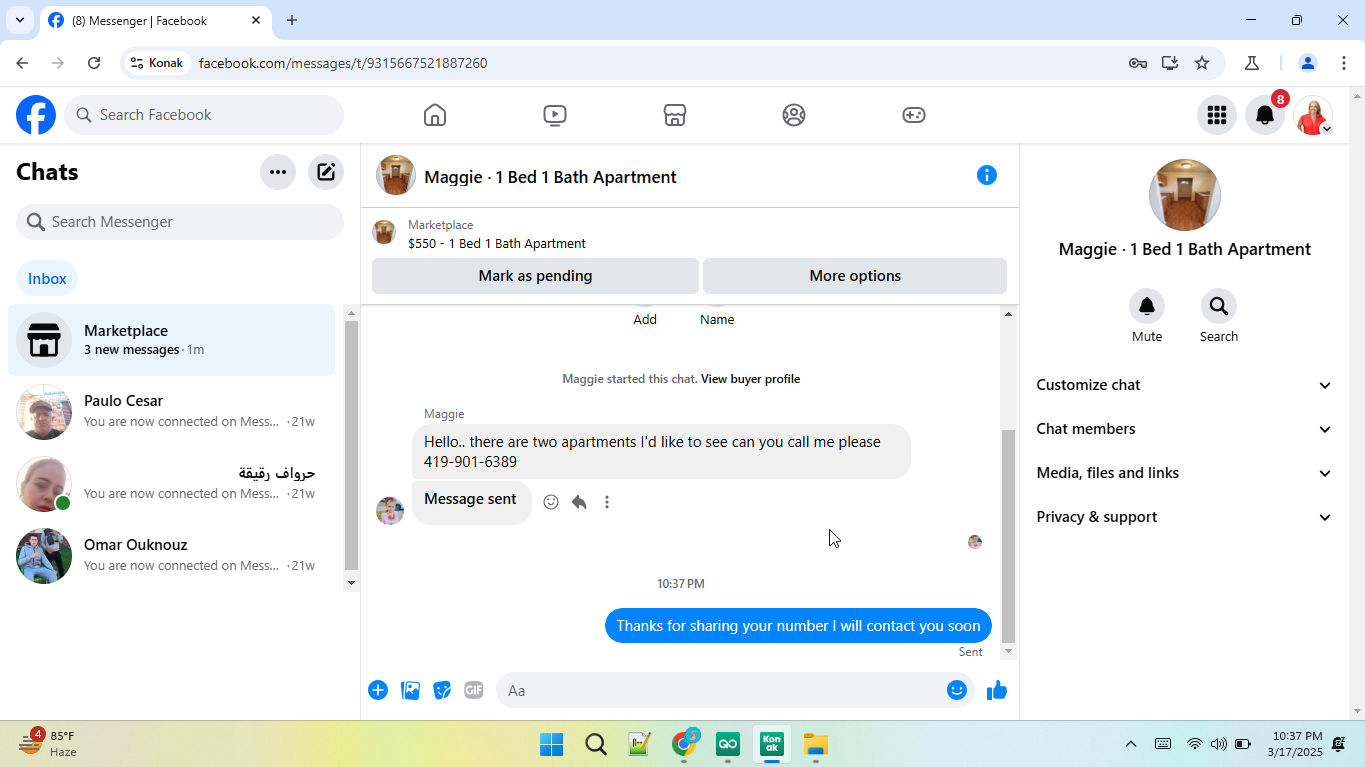This screenshot has height=767, width=1365.
Task: Open the weather widget showing 85°F Haze
Action: (x=48, y=743)
